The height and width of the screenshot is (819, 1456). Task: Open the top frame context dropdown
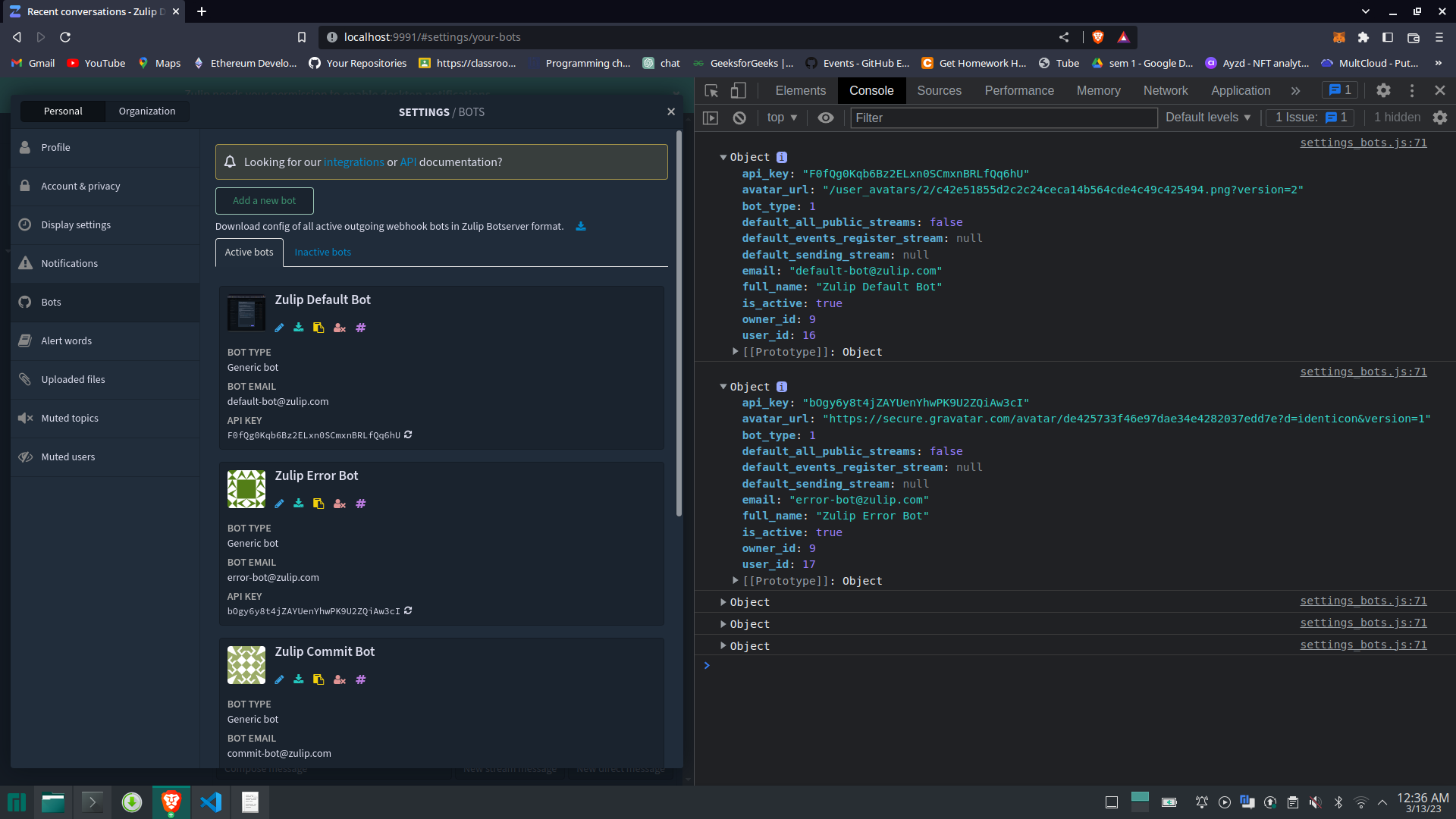pyautogui.click(x=782, y=118)
